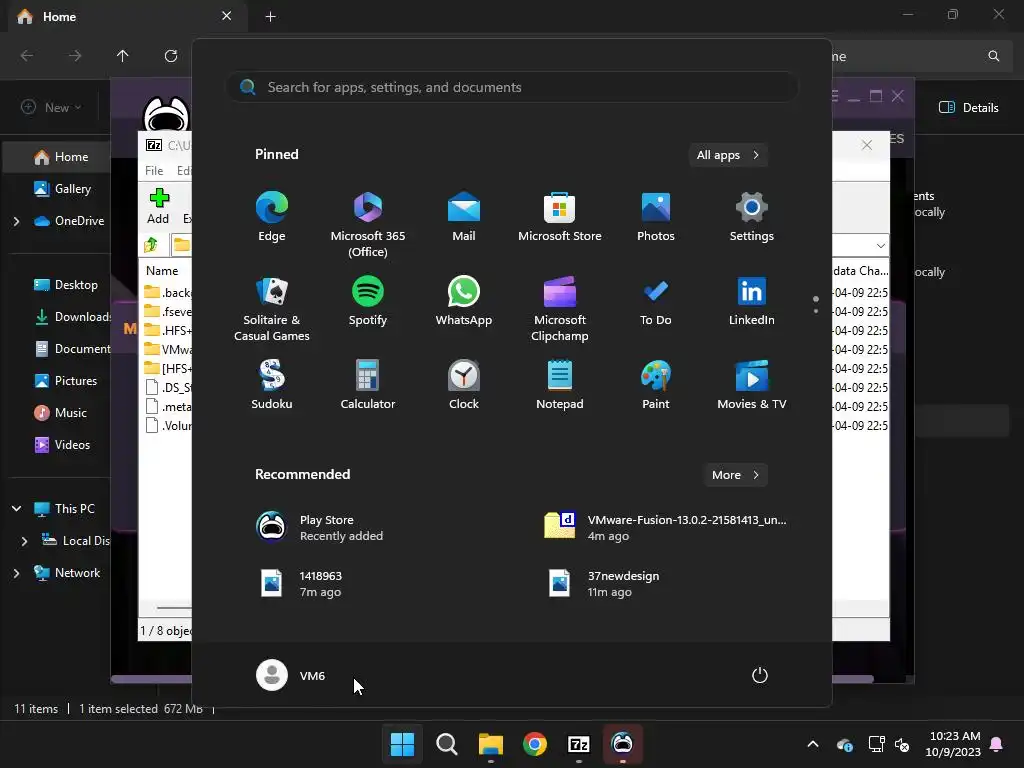Open Videos folder in sidebar
Viewport: 1024px width, 768px height.
62,445
